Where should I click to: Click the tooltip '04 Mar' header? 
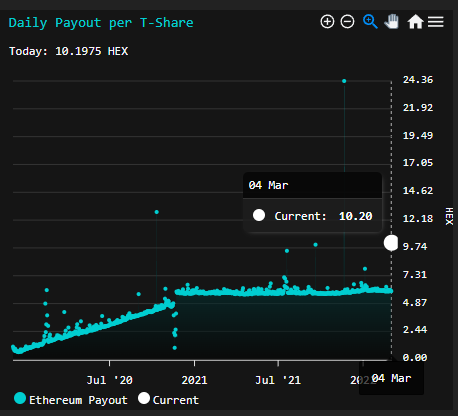click(268, 185)
